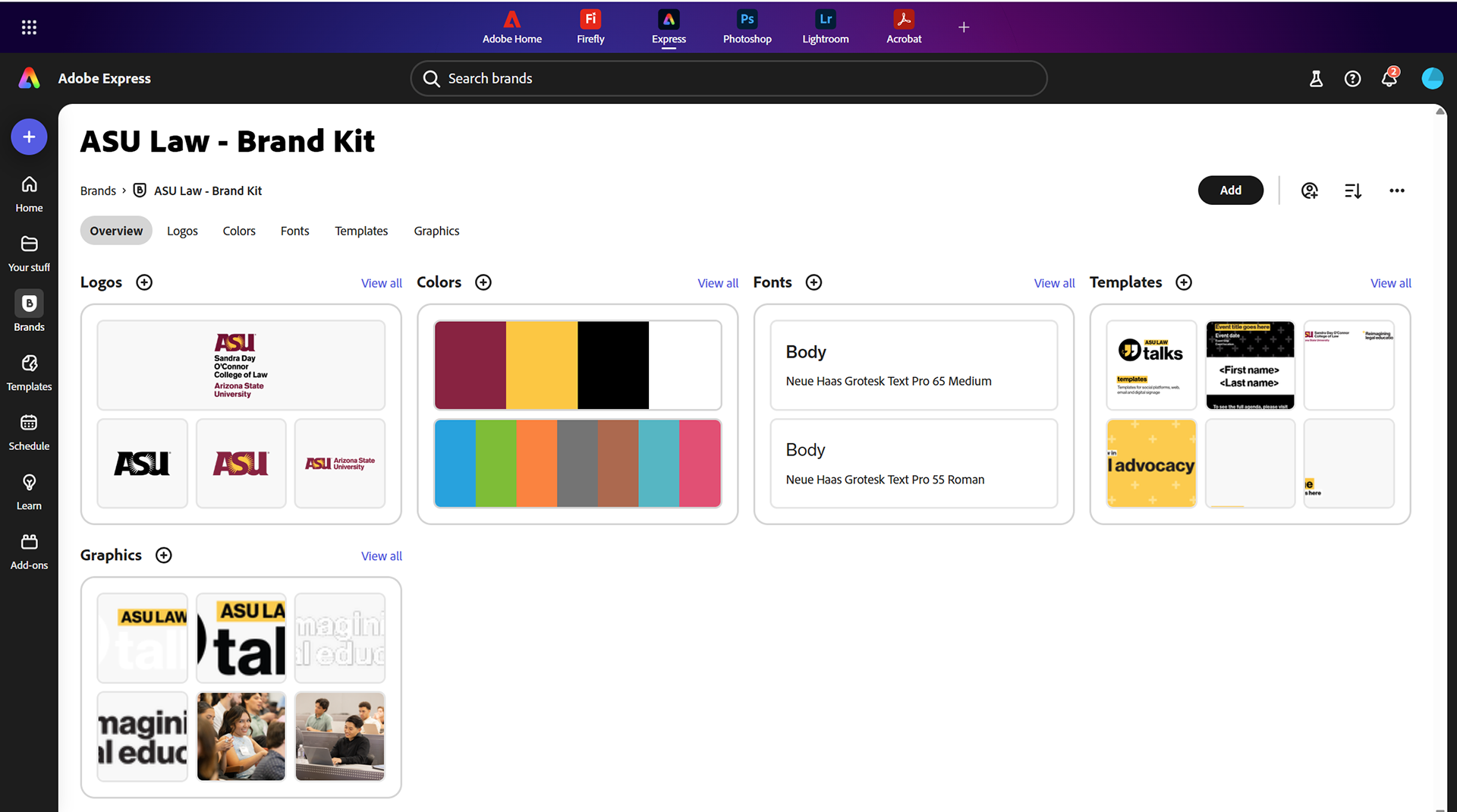
Task: Open the smiling students photo graphic
Action: tap(241, 736)
